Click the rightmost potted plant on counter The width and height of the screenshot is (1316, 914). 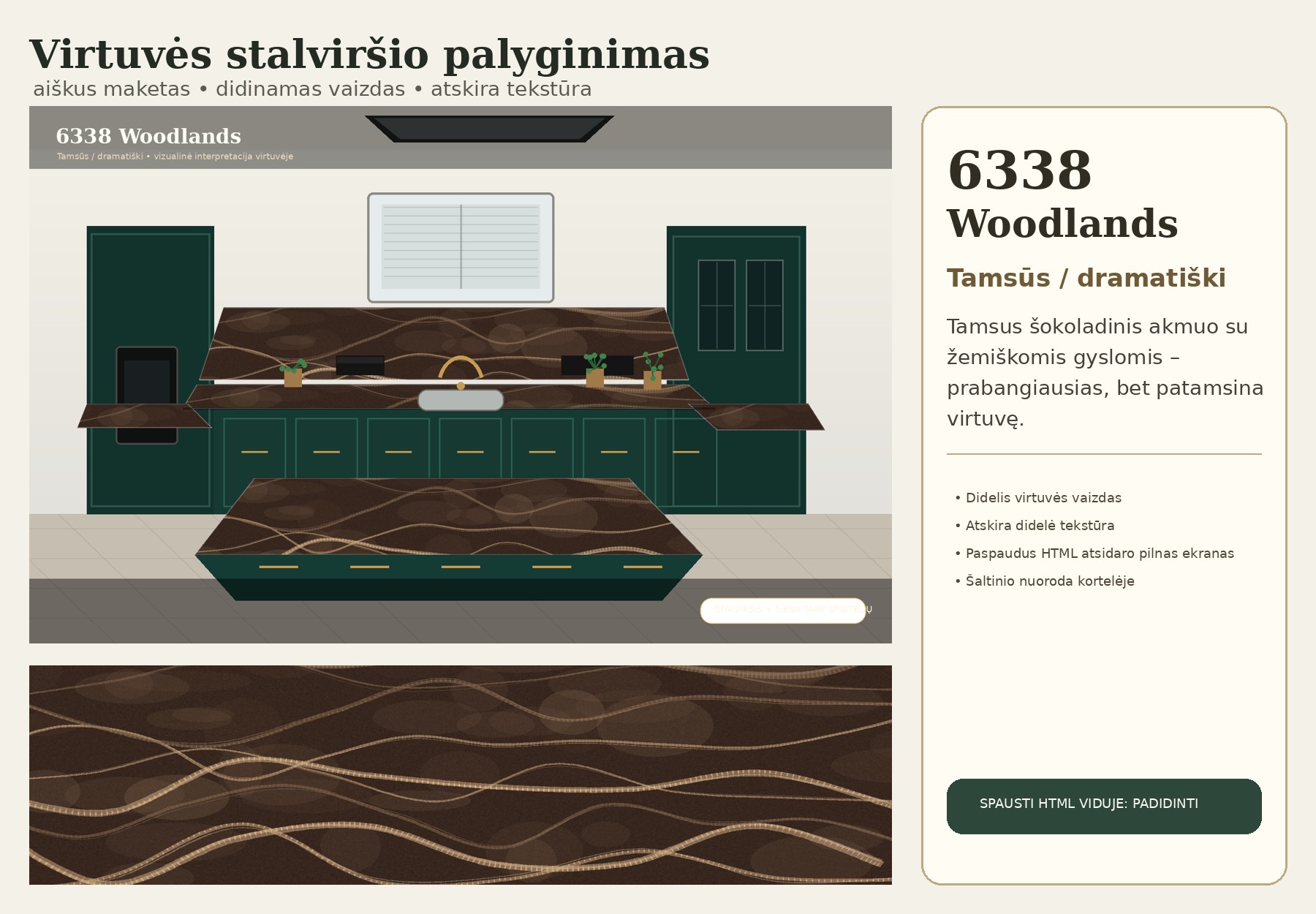click(x=652, y=370)
